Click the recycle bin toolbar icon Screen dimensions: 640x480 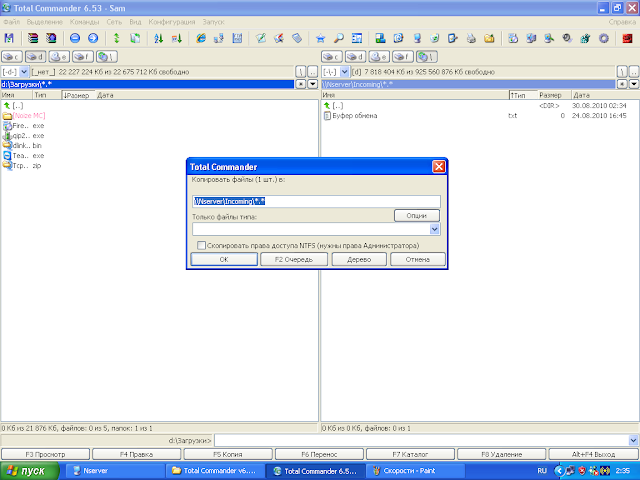click(435, 38)
